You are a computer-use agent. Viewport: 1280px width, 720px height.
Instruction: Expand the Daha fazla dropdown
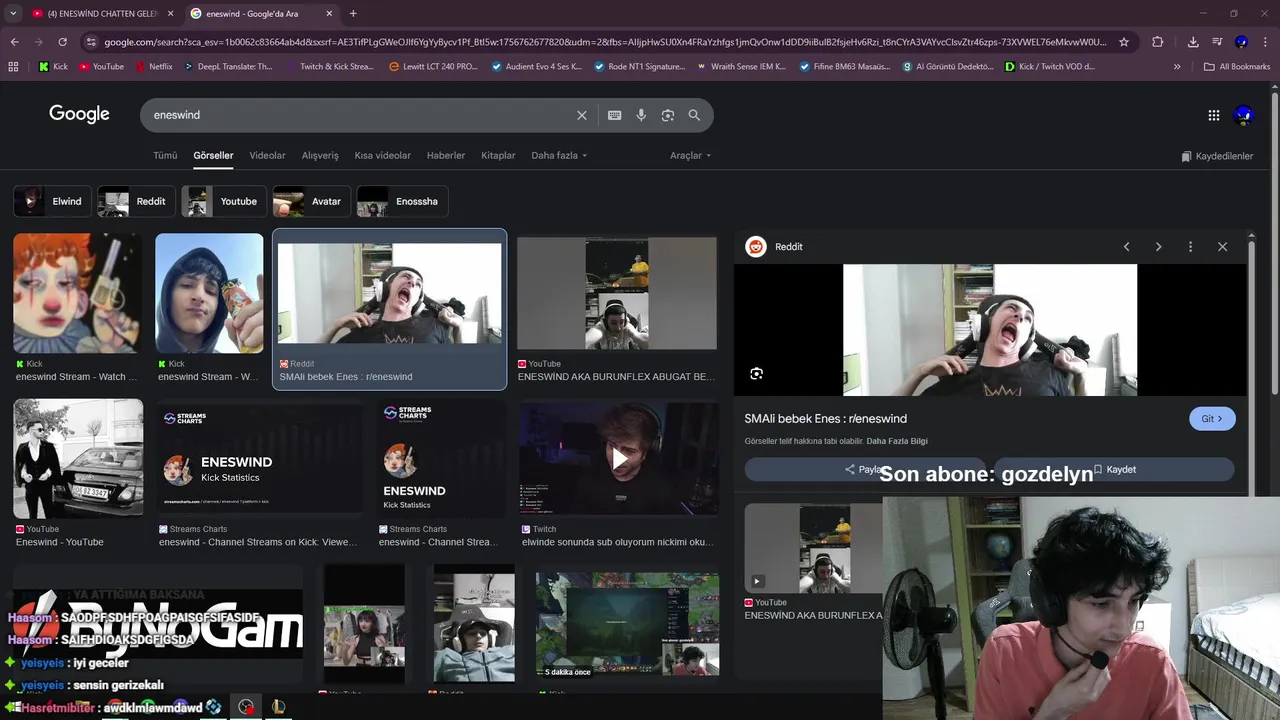click(x=559, y=156)
